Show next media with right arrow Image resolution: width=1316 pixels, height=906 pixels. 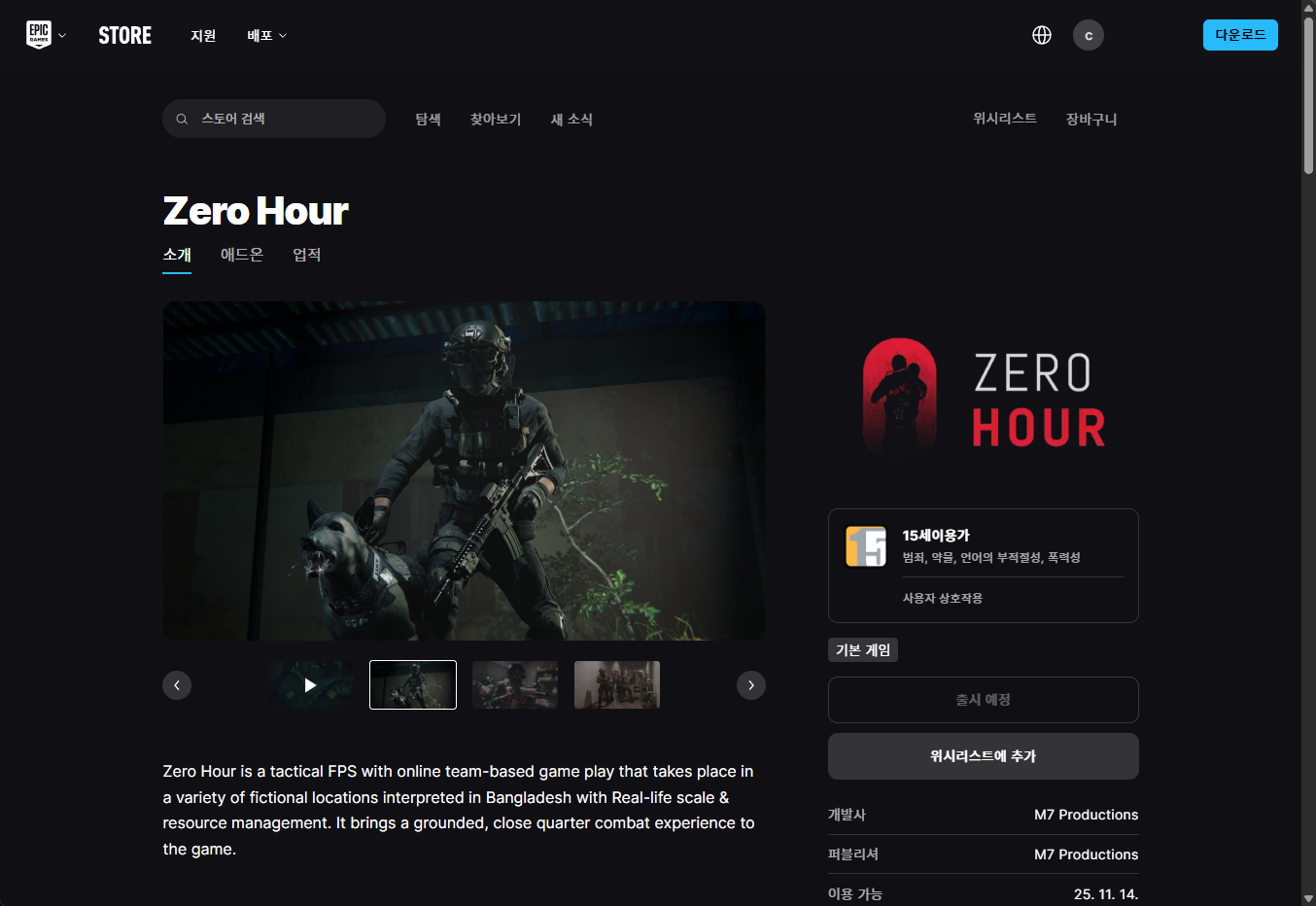tap(751, 685)
